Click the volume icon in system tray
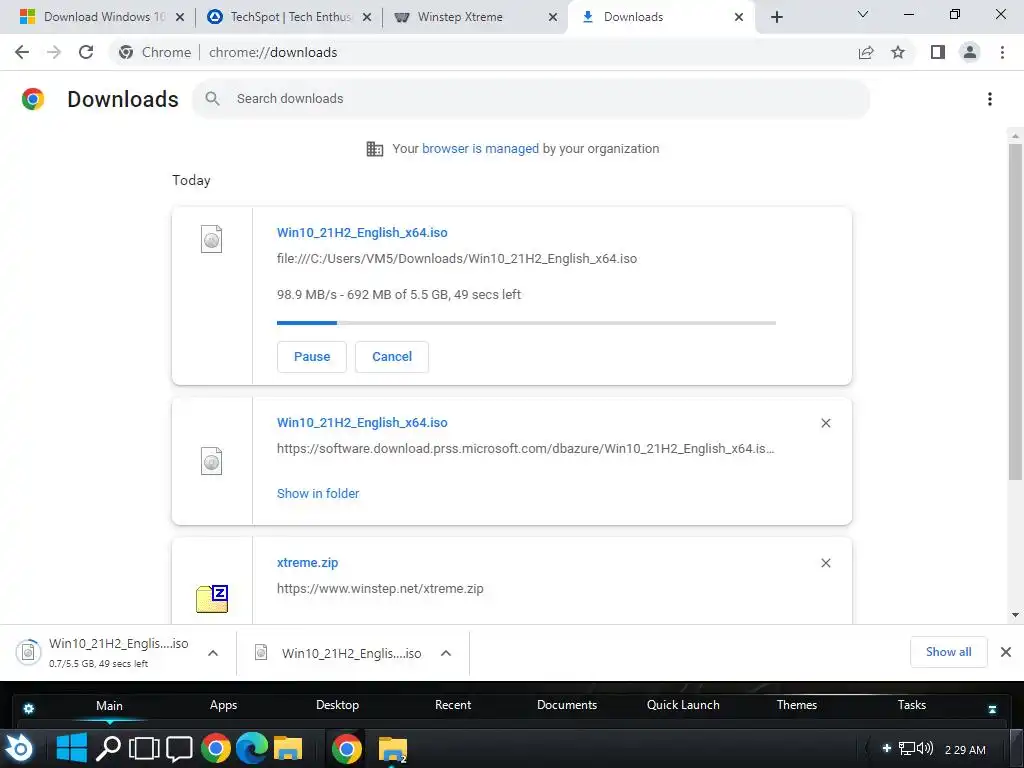 (x=925, y=749)
